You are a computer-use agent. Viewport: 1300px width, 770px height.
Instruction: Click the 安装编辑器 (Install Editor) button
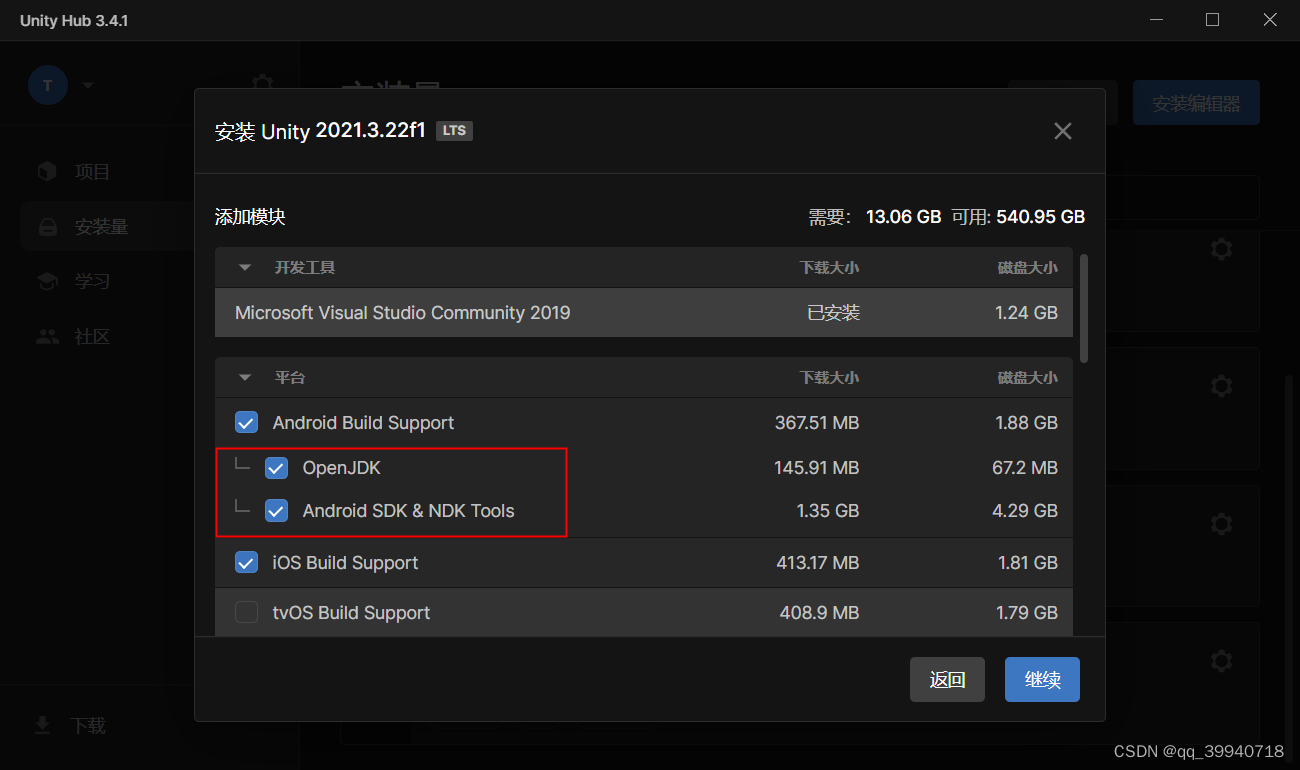1196,103
